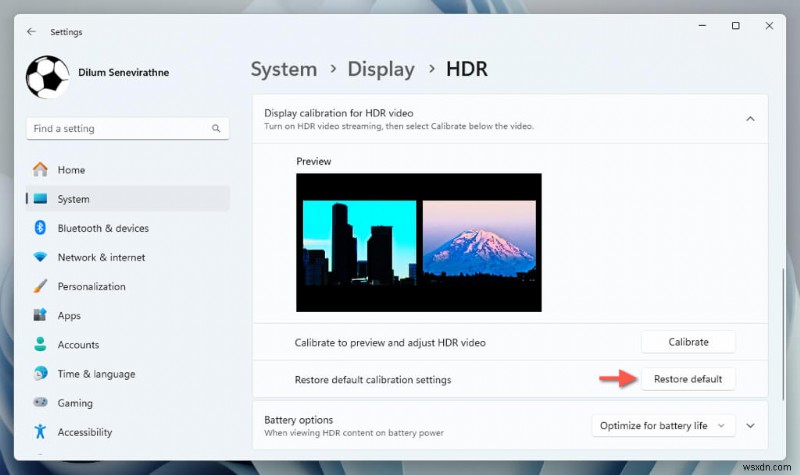Click Calibrate to preview and adjust HDR video text
Viewport: 800px width, 475px height.
(x=390, y=343)
